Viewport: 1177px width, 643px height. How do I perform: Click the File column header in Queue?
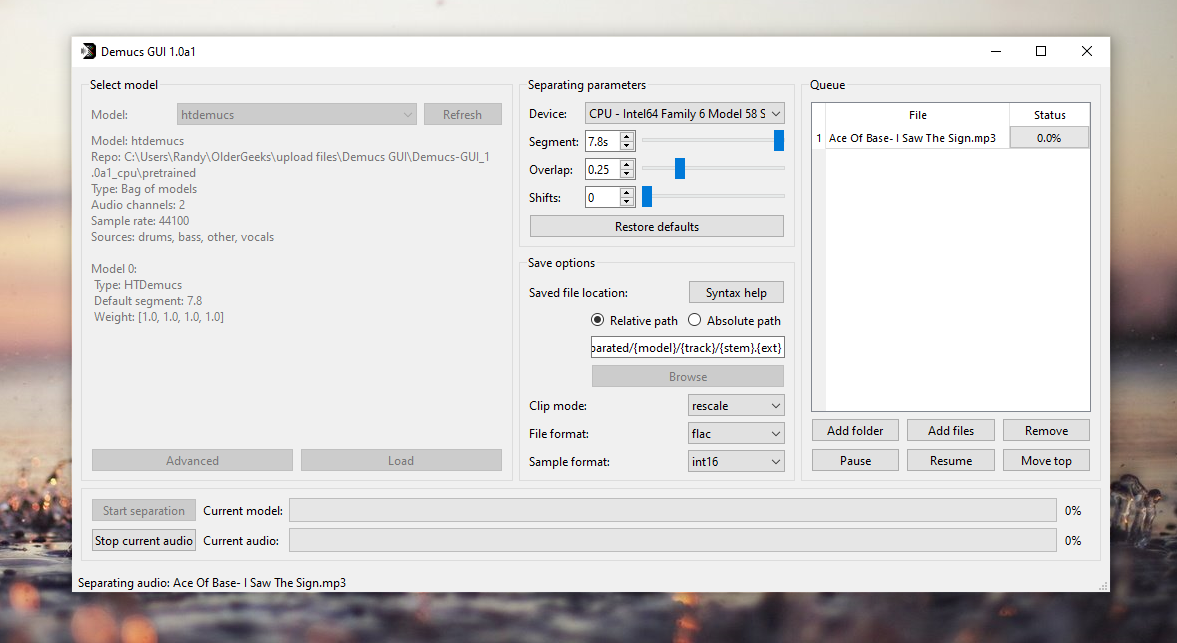point(917,115)
